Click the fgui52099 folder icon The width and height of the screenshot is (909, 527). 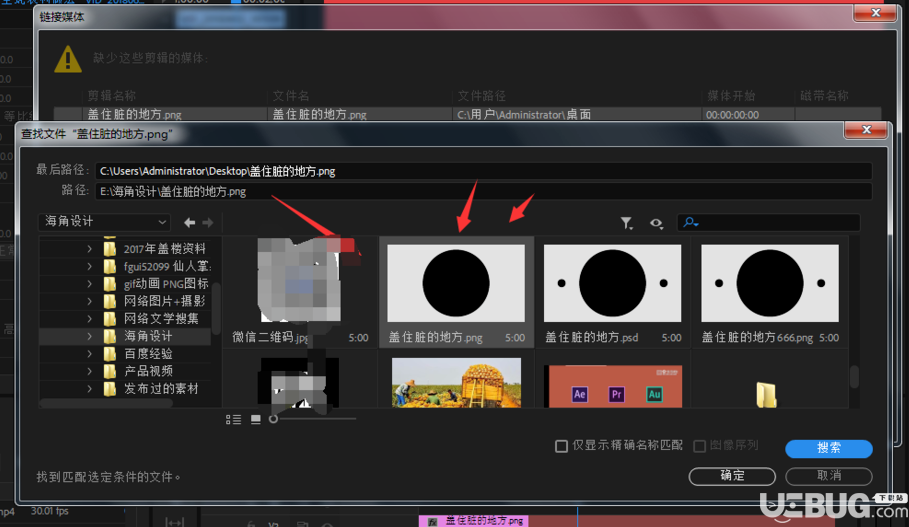pyautogui.click(x=110, y=267)
